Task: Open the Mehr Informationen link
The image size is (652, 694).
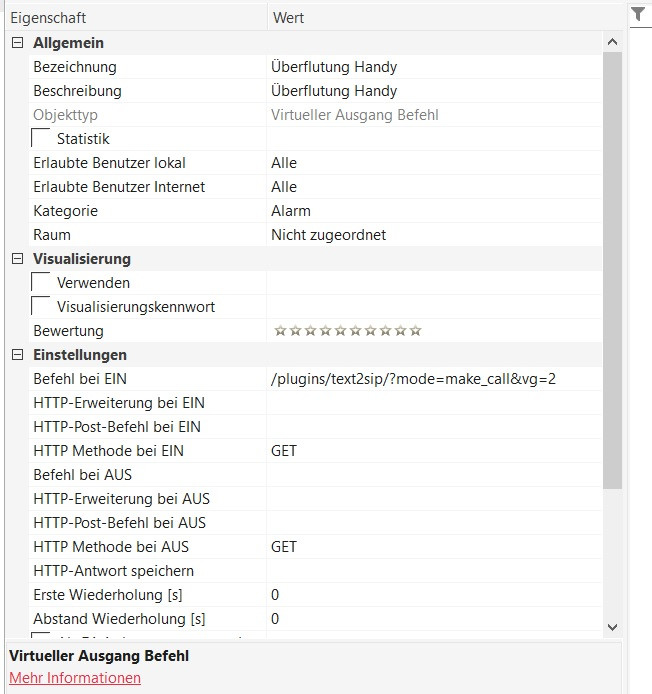Action: coord(75,678)
